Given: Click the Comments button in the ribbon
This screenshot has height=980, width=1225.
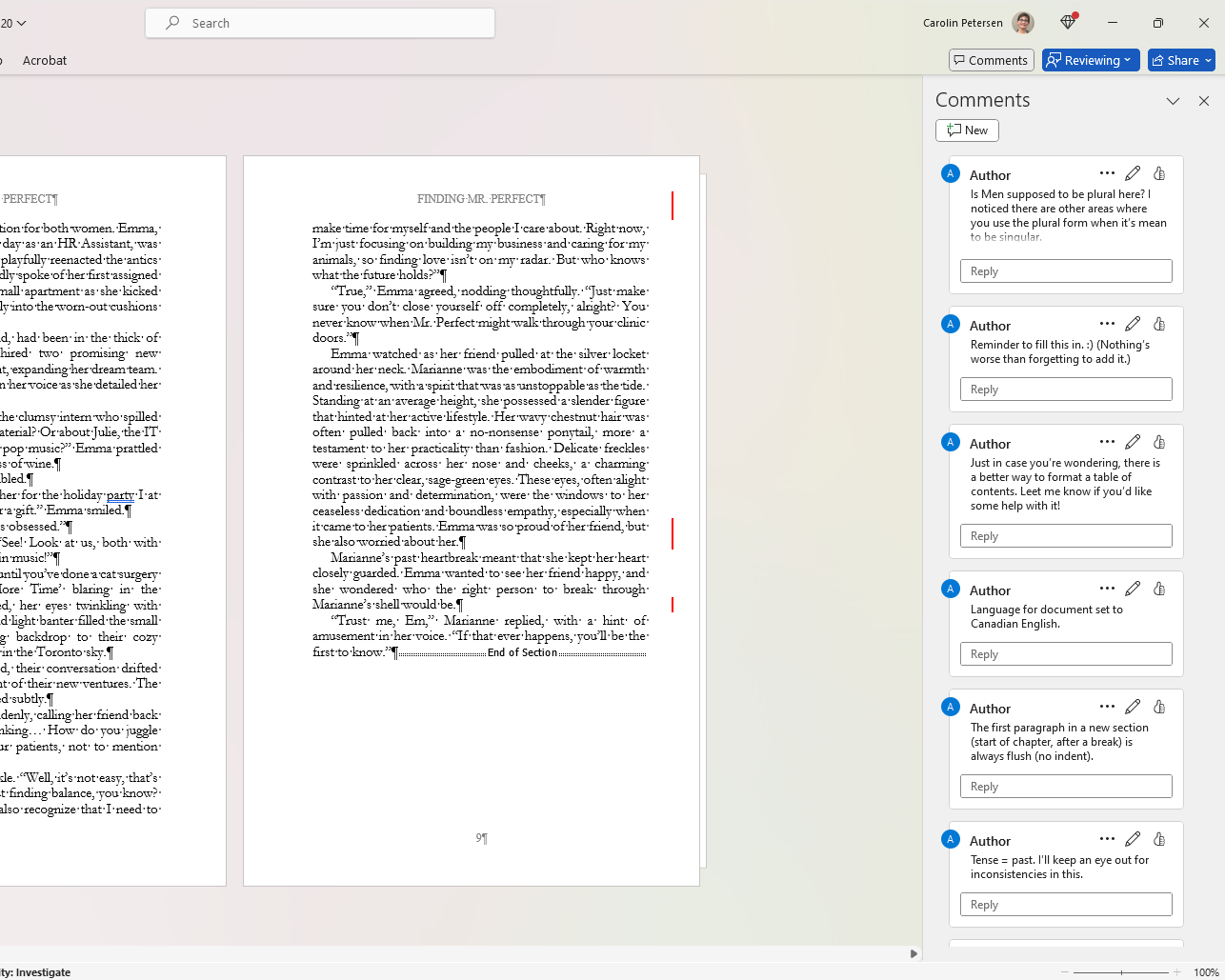Looking at the screenshot, I should coord(992,60).
